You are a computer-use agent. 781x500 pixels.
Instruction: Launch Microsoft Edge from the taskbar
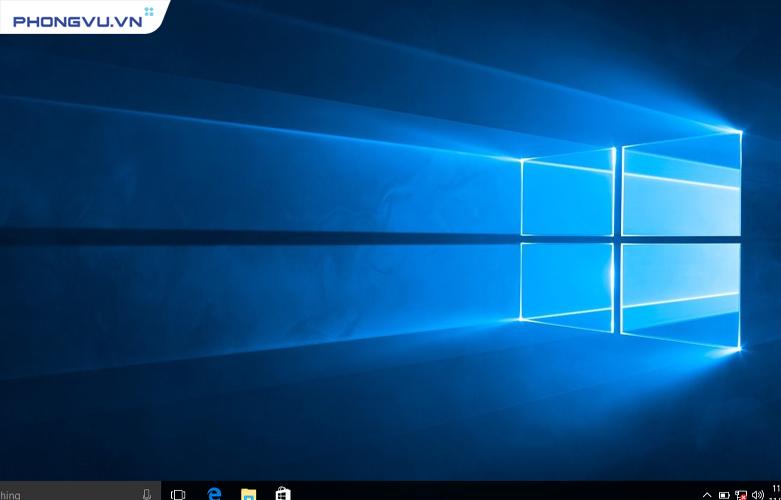[x=214, y=494]
